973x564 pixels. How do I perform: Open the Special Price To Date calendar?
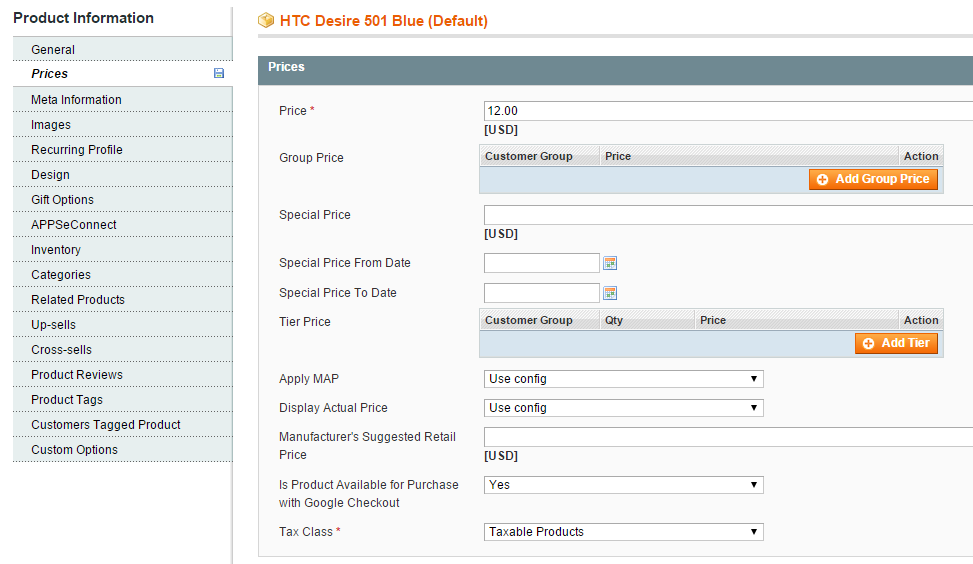click(610, 293)
